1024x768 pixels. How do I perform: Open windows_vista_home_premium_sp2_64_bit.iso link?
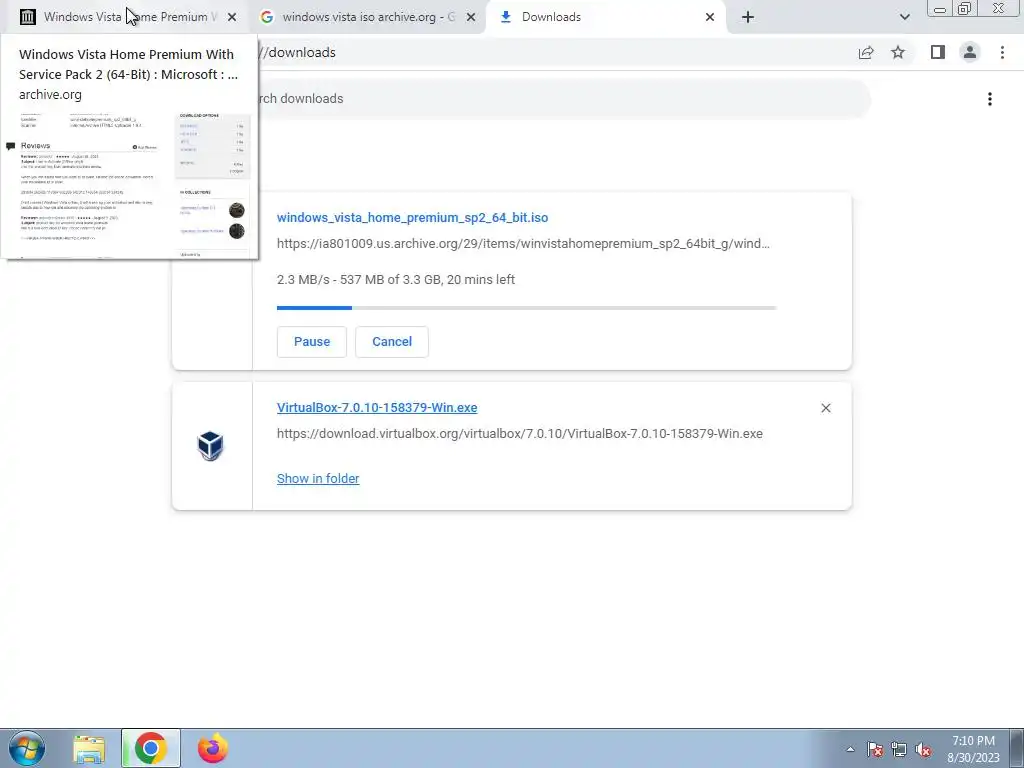coord(412,217)
